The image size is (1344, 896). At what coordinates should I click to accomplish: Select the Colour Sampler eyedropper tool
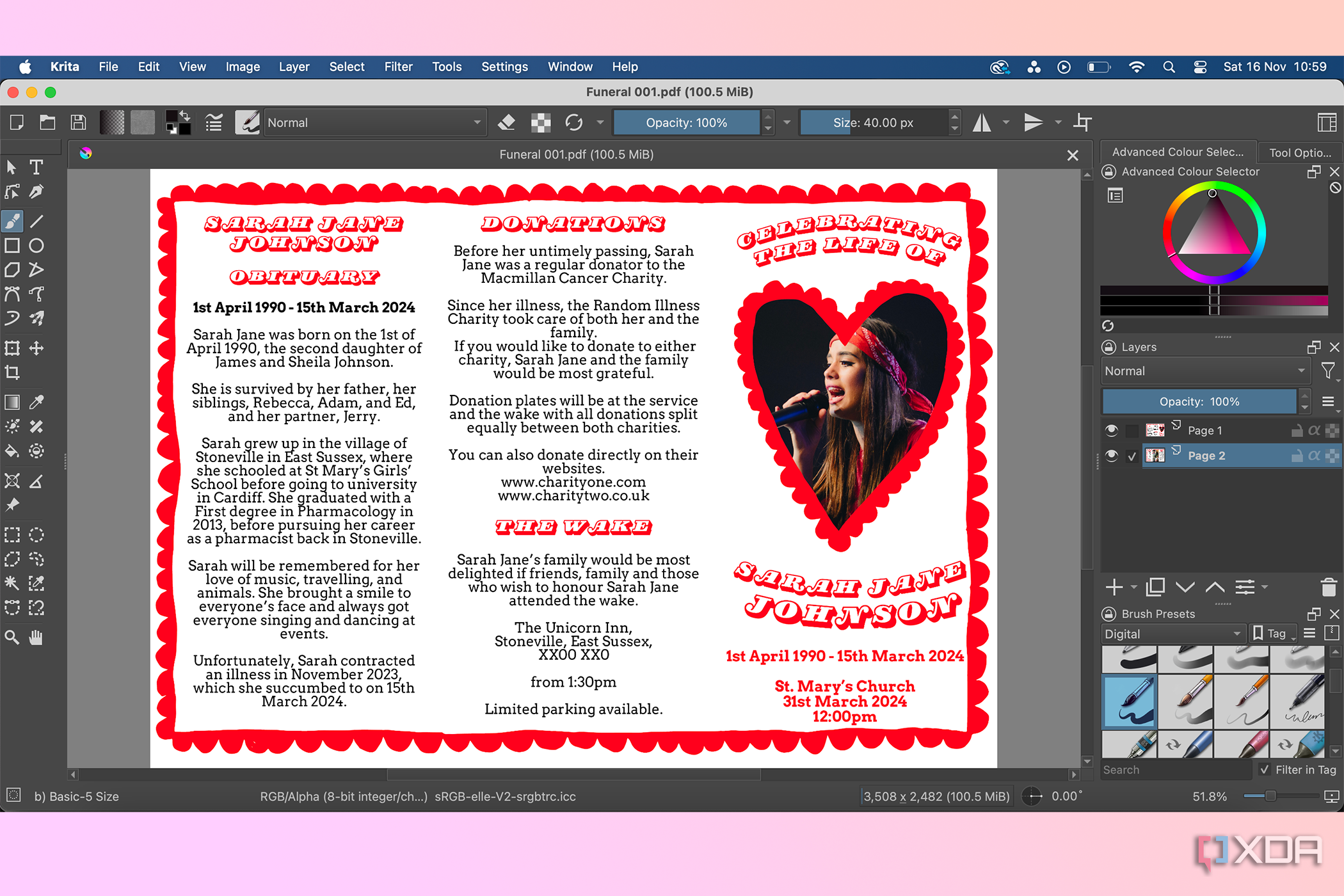point(36,402)
